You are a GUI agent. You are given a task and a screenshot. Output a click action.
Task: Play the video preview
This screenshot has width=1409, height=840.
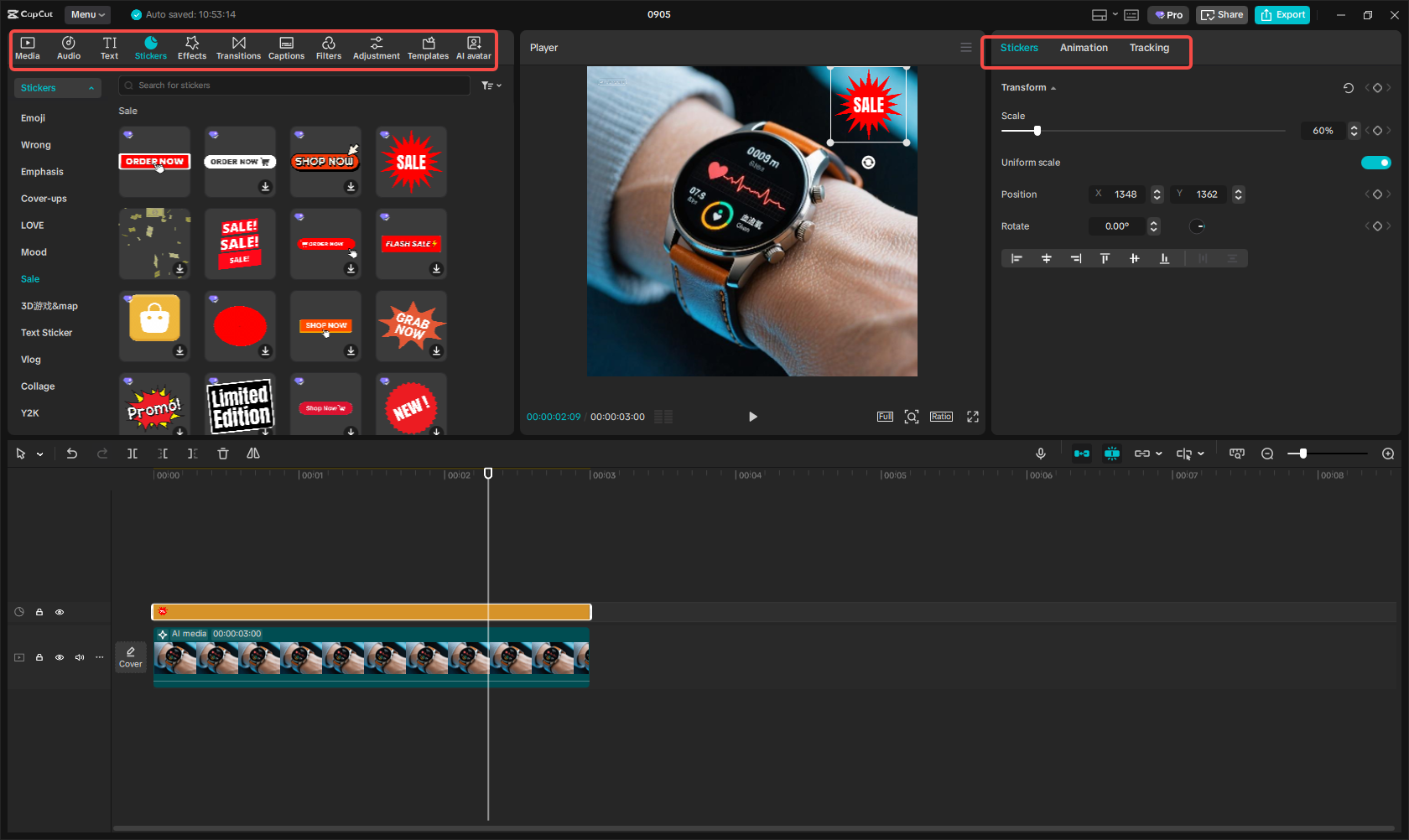[x=752, y=417]
